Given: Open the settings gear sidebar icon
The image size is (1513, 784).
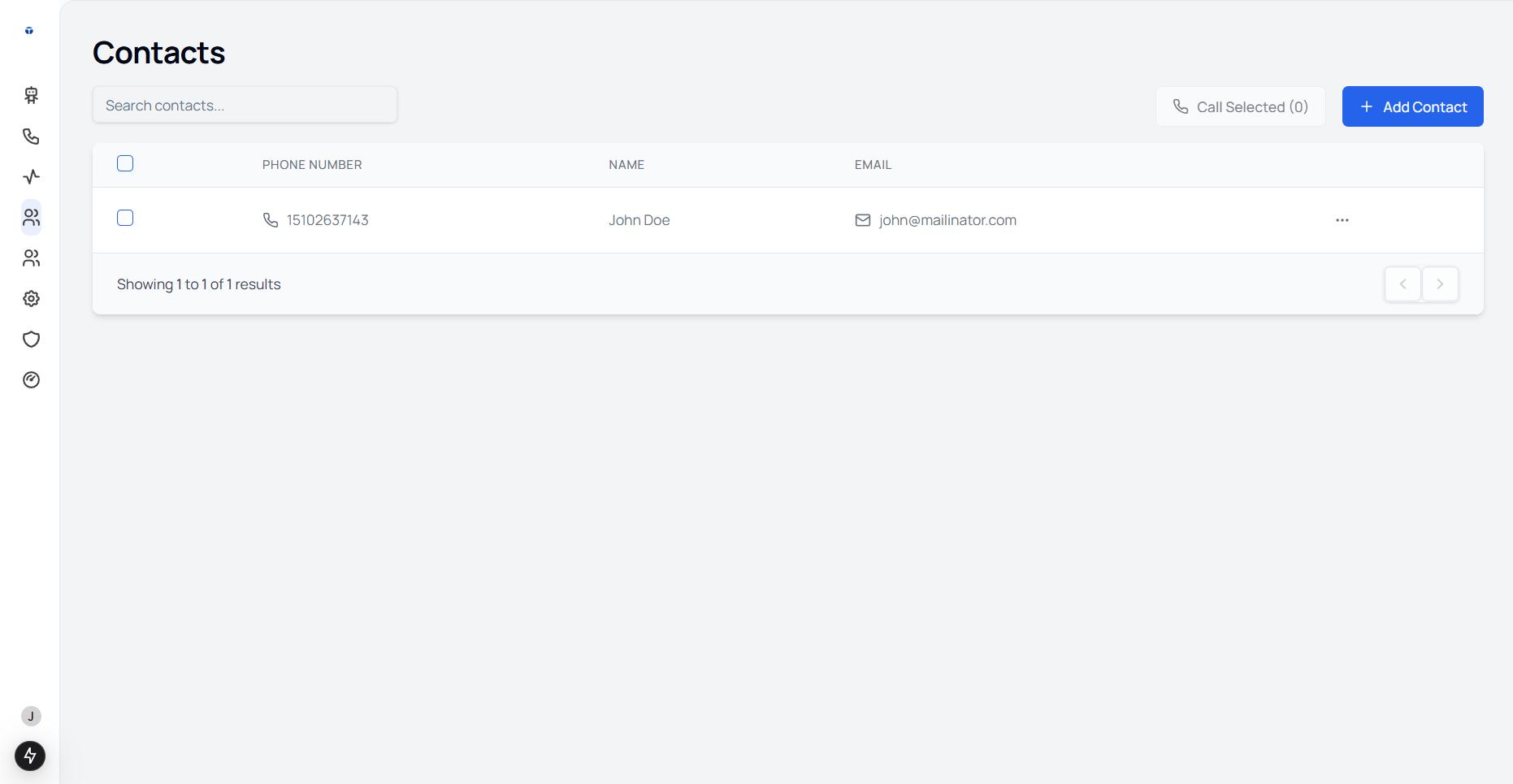Looking at the screenshot, I should [31, 298].
